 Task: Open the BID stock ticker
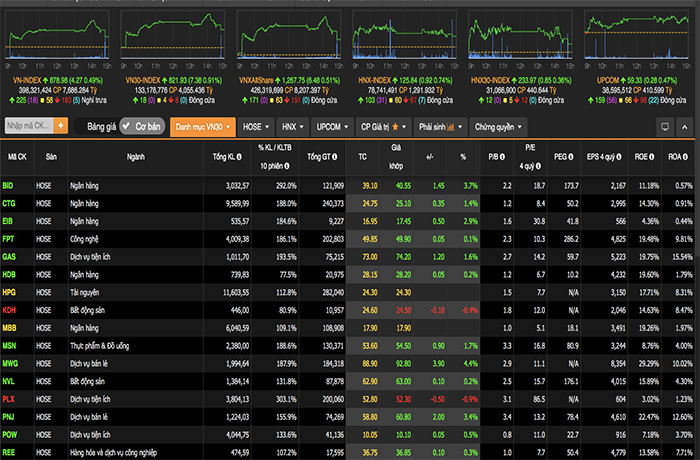(x=8, y=186)
